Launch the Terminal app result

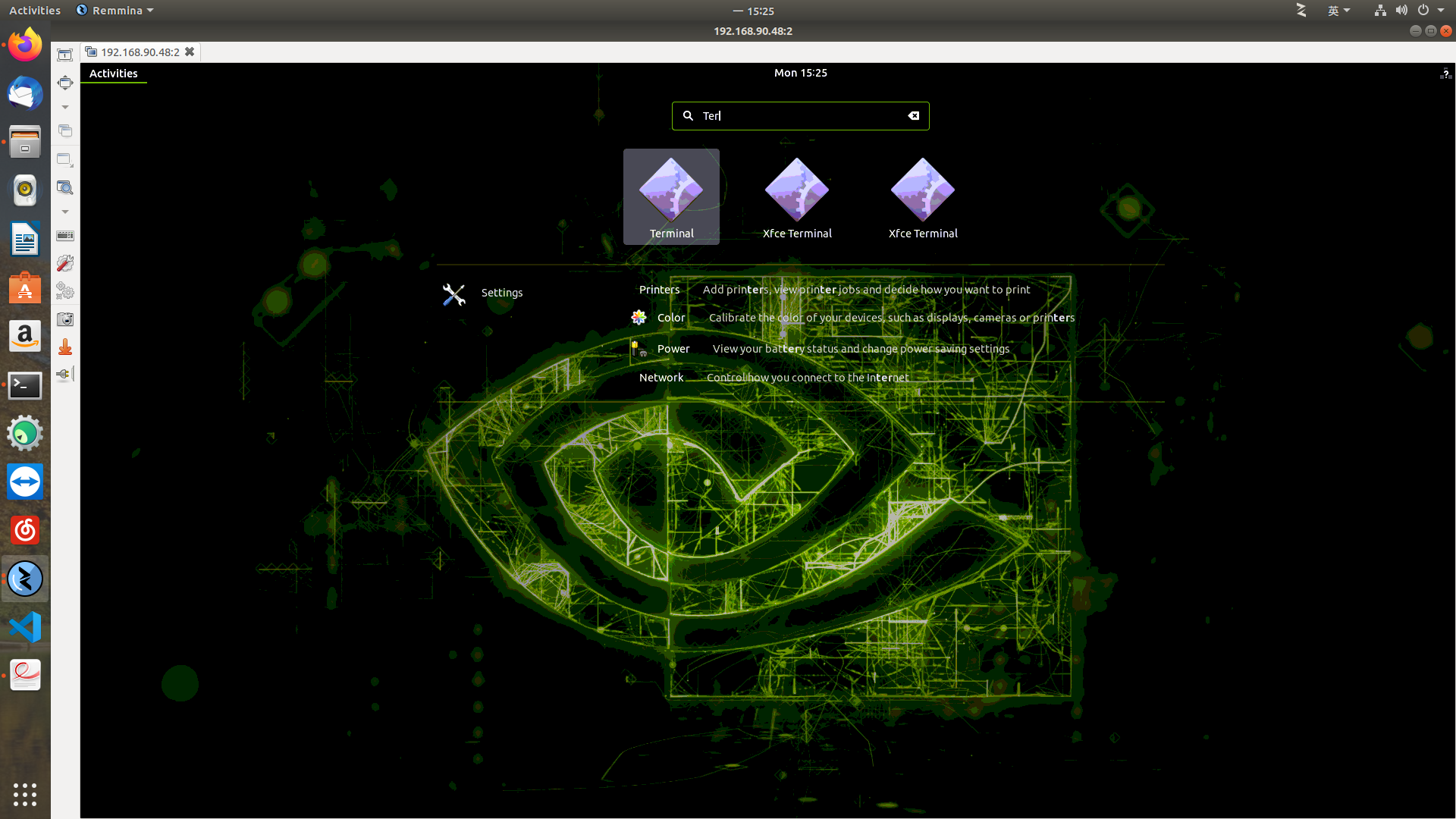[x=671, y=197]
